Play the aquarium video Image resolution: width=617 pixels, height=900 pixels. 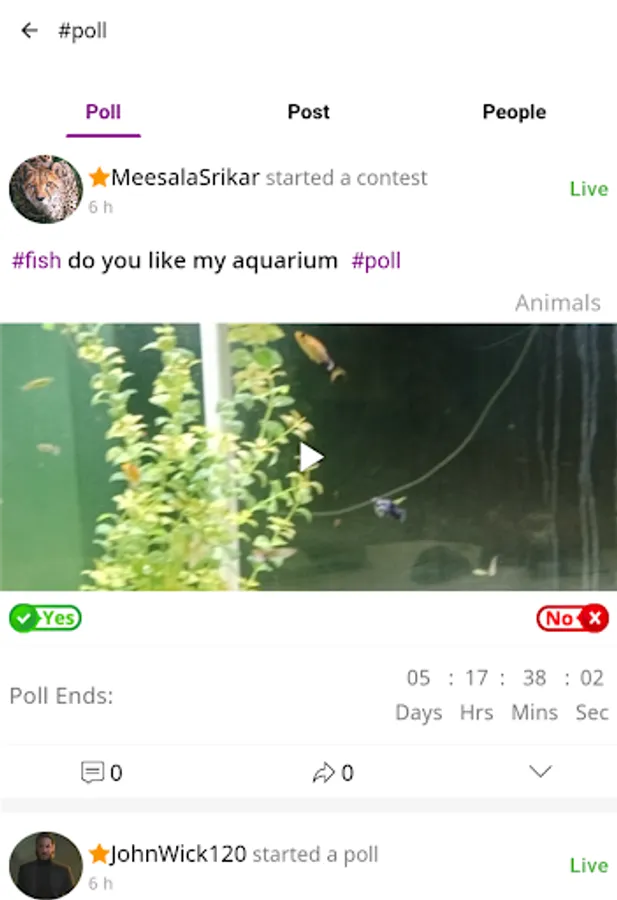coord(311,457)
